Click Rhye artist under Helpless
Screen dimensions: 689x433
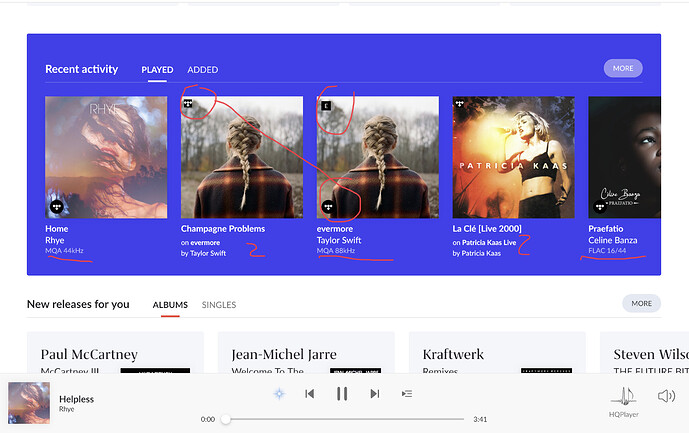click(67, 409)
